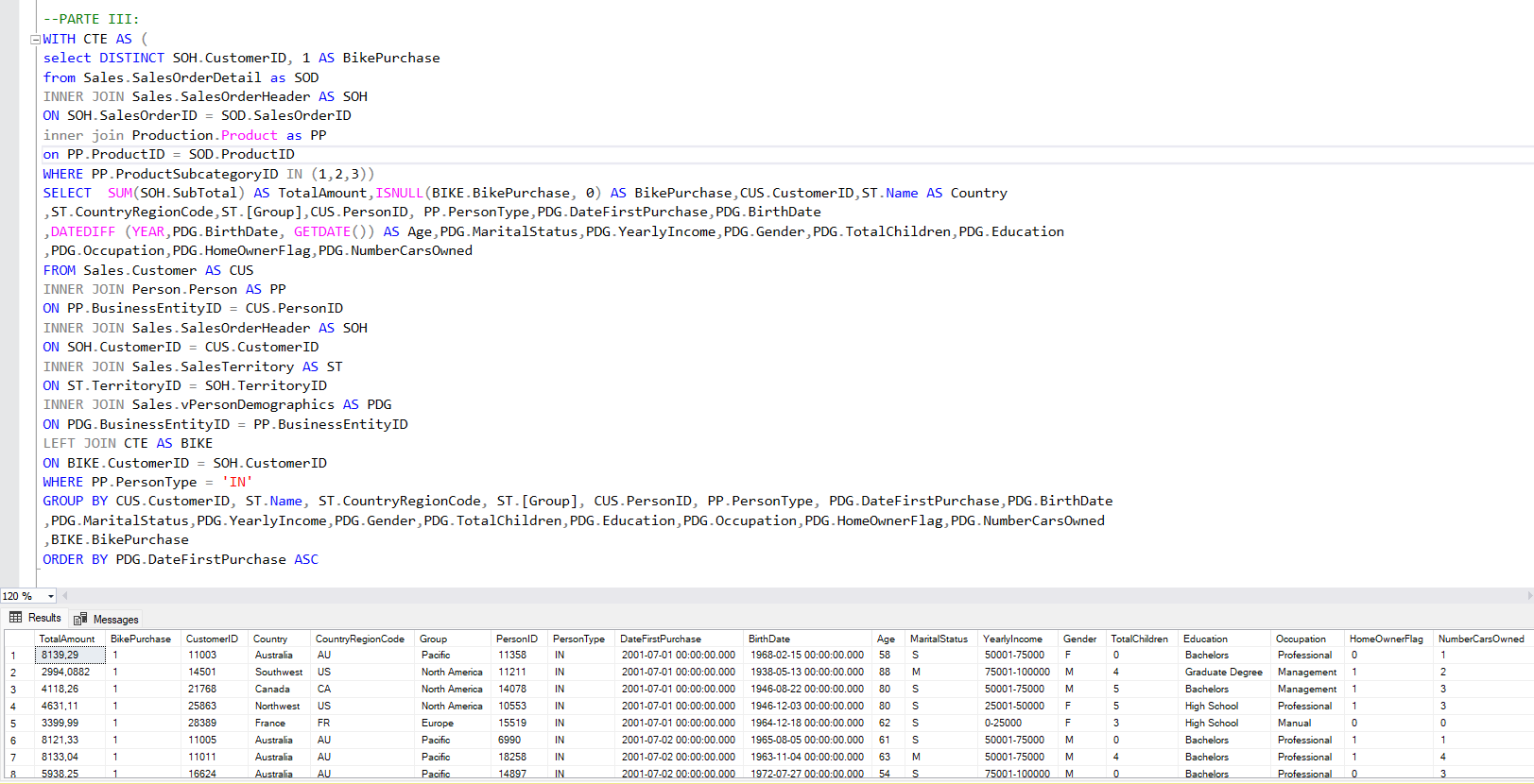The image size is (1534, 784).
Task: Click the Graduate Degree education cell
Action: pos(1223,673)
